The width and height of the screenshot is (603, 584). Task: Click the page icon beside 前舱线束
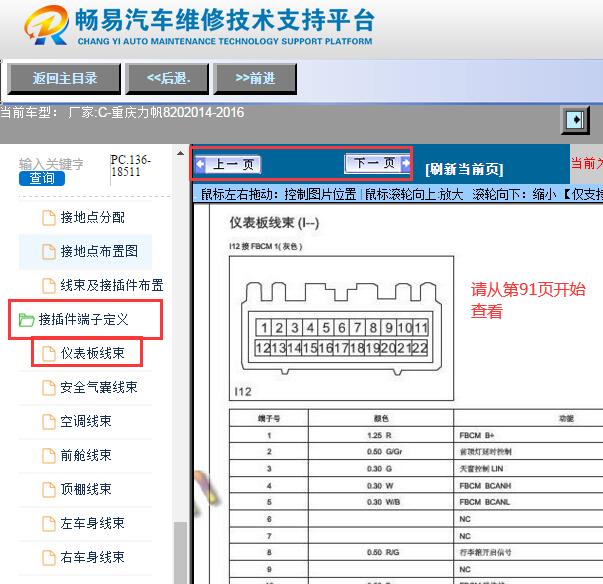point(48,456)
